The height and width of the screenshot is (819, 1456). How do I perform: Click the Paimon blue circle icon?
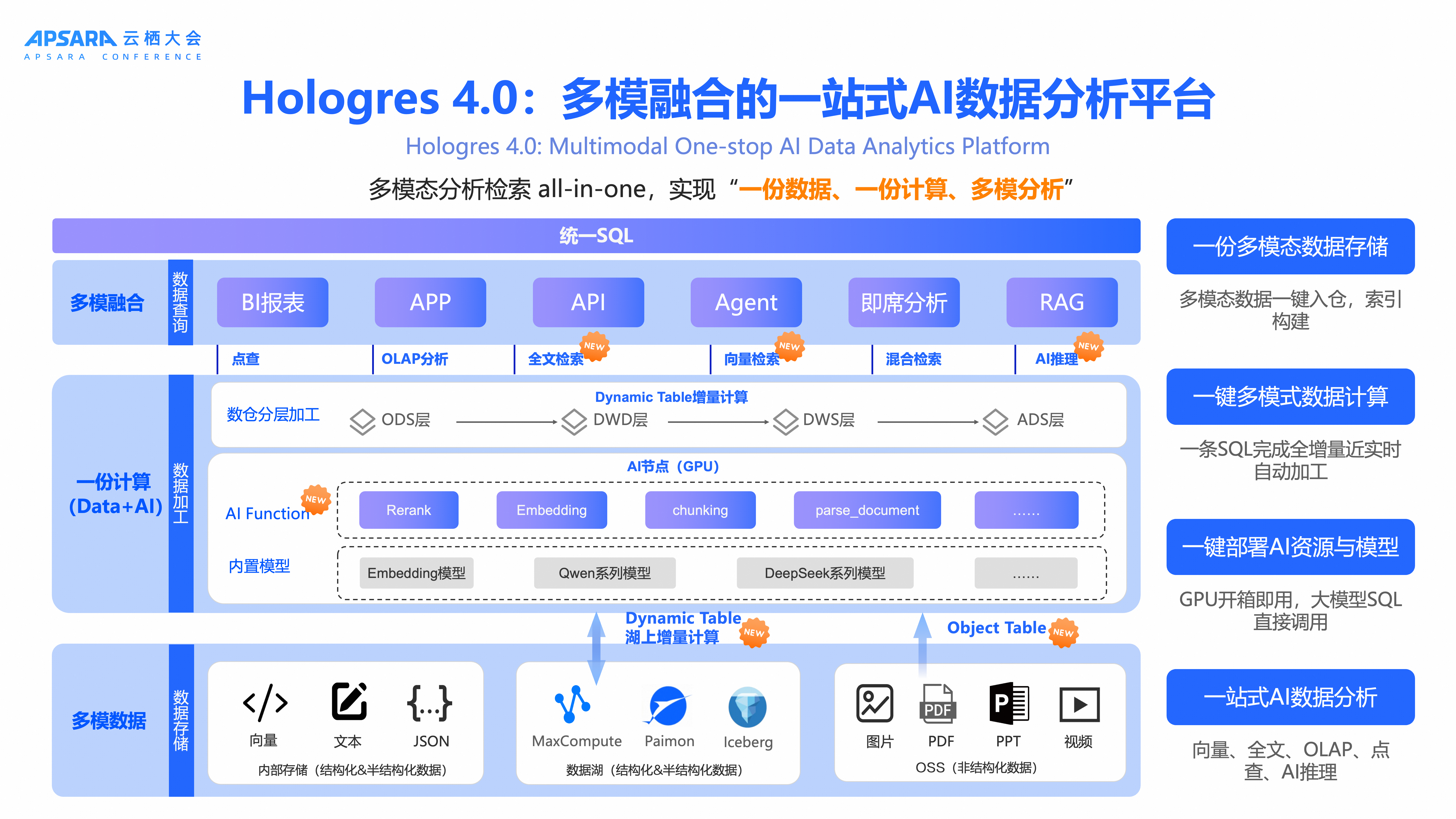(667, 705)
